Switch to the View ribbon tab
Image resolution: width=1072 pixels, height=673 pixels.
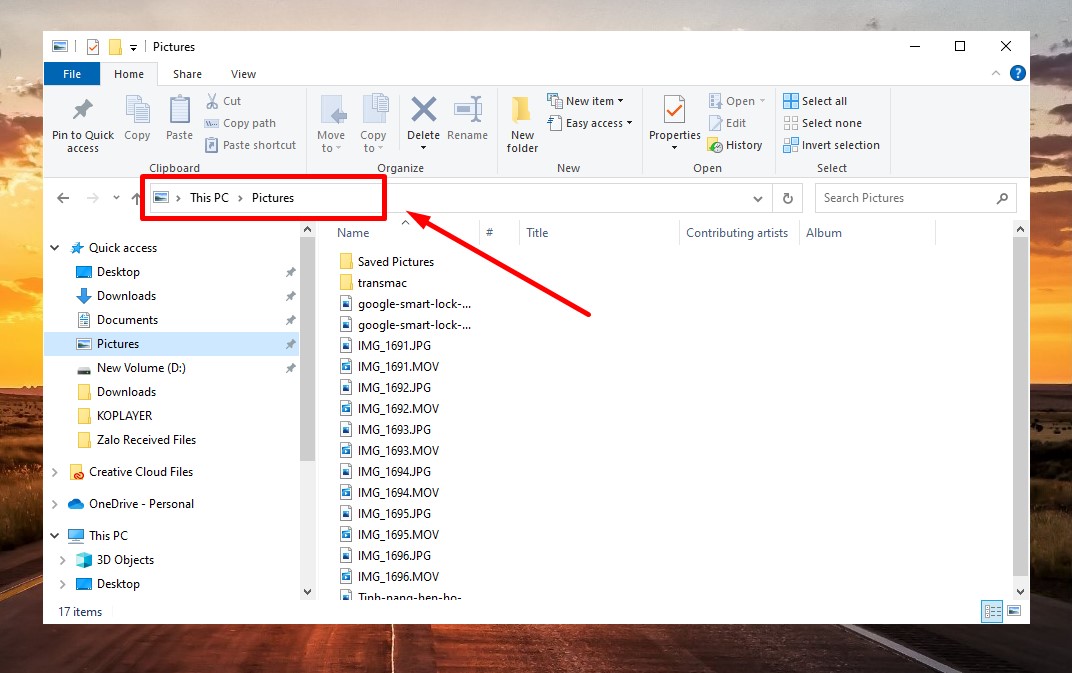coord(243,74)
